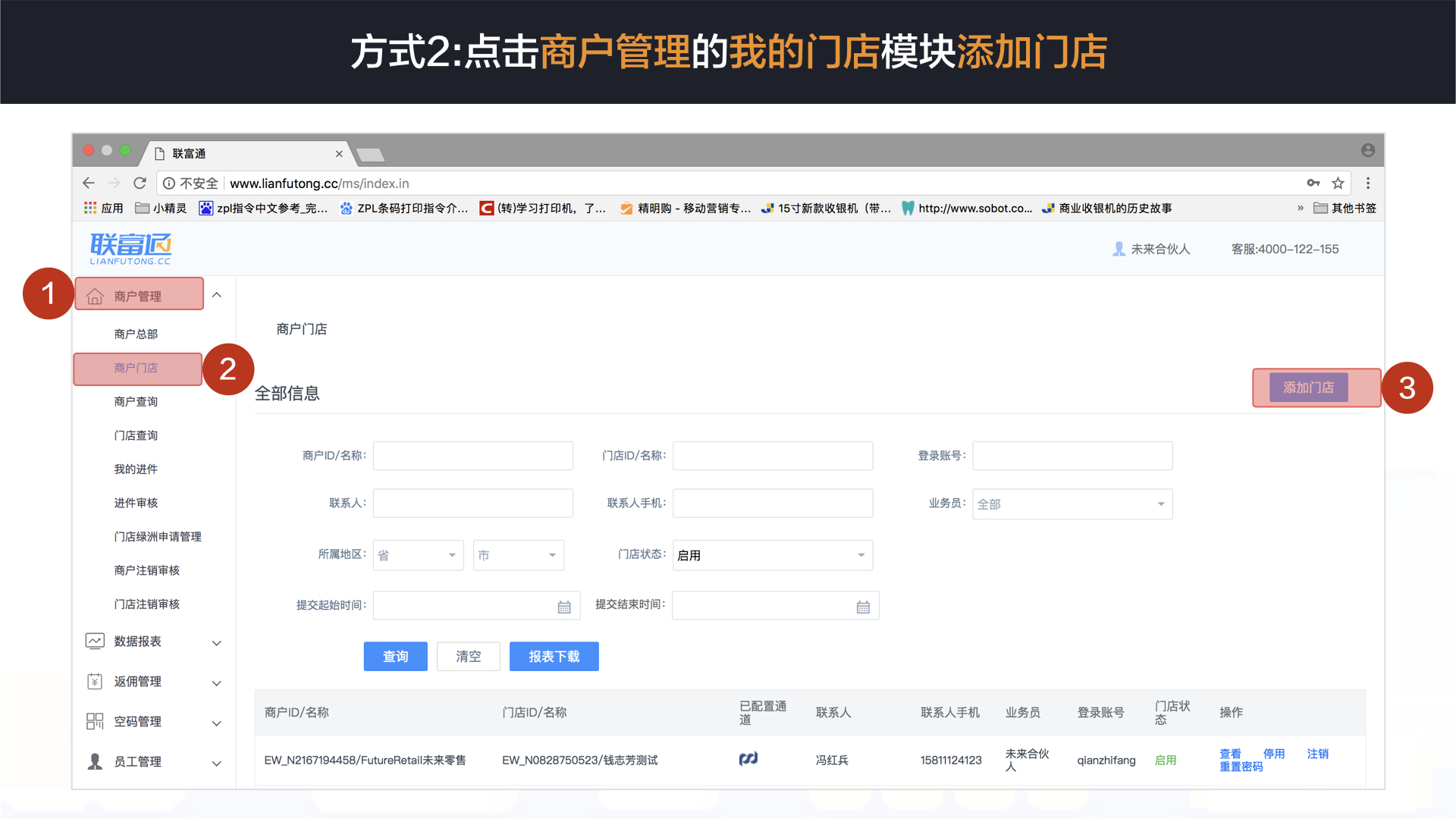
Task: Click the 报表下载 button
Action: click(x=554, y=657)
